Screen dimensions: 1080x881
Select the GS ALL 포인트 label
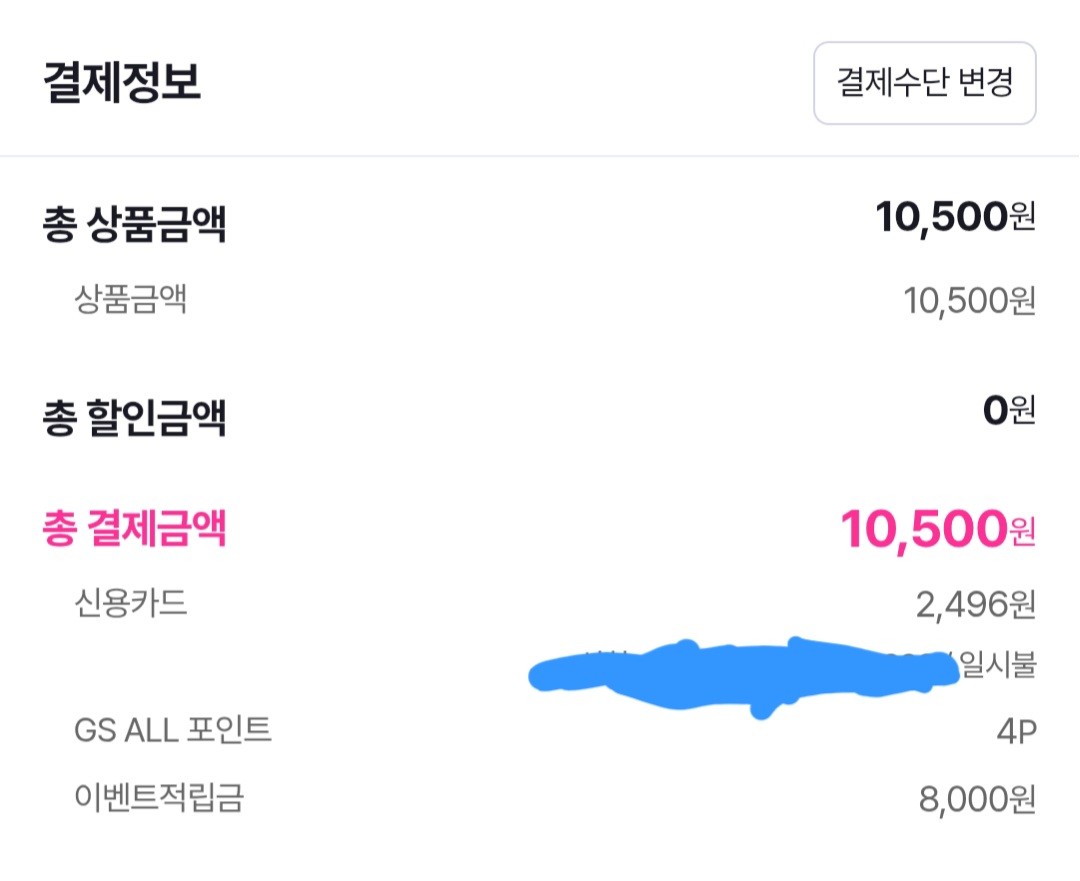coord(172,730)
